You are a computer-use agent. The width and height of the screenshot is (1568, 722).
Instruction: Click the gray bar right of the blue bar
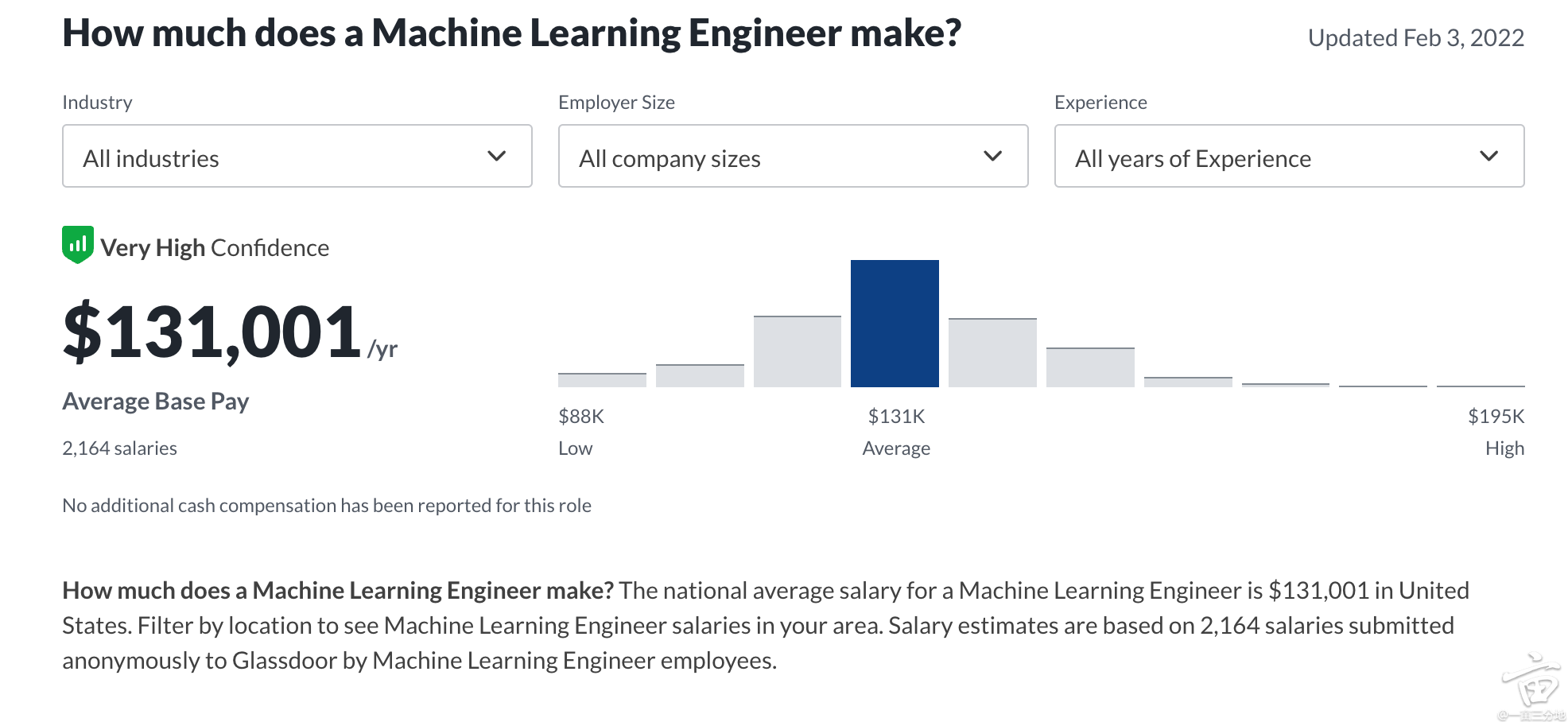click(992, 353)
